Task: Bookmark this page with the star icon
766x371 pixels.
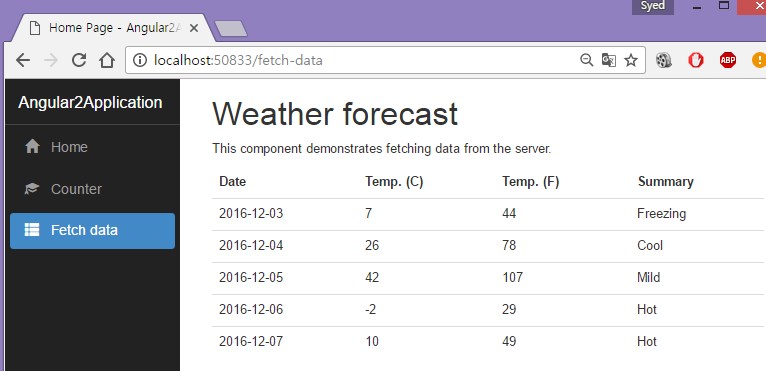Action: pos(631,60)
